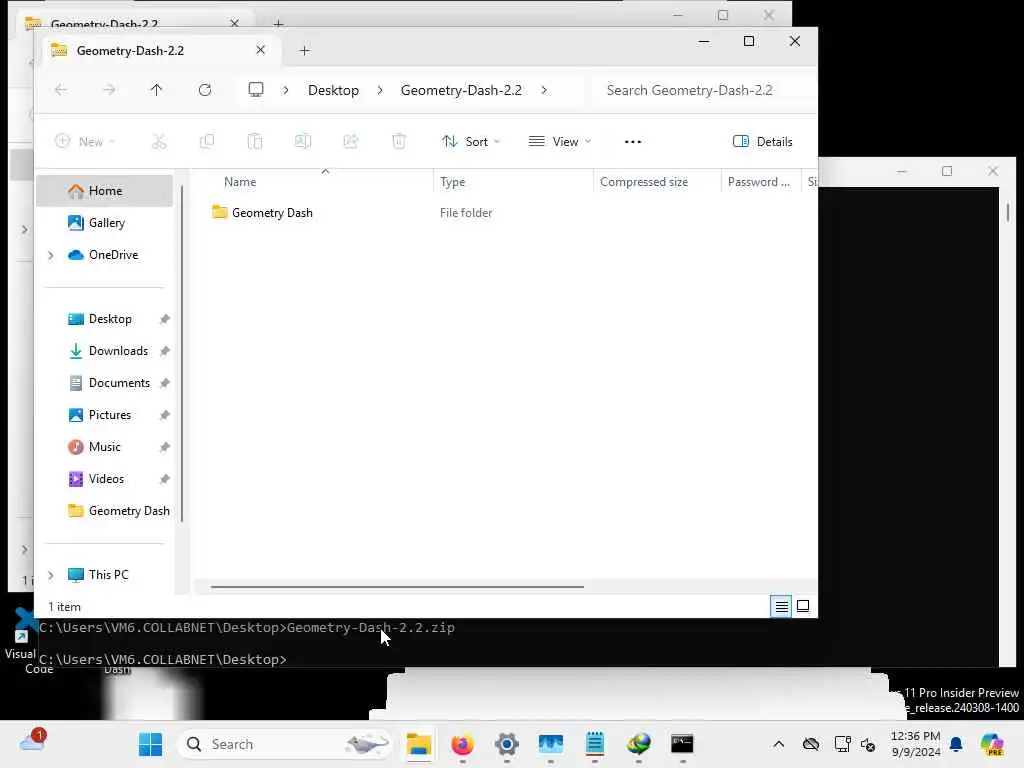
Task: Open the Internet Download Manager taskbar icon
Action: click(638, 744)
